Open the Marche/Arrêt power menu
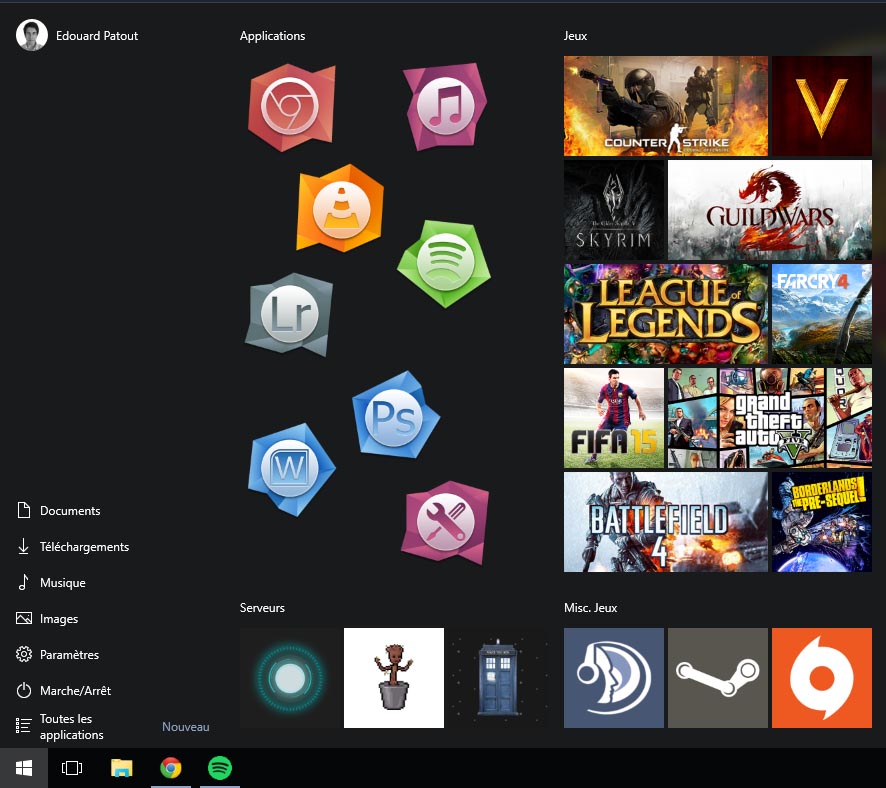The image size is (886, 788). click(x=63, y=690)
